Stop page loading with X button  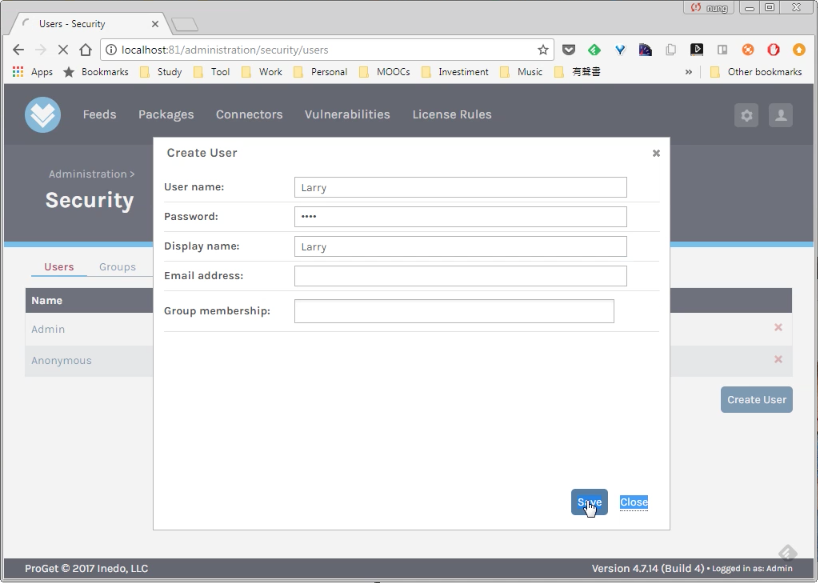click(63, 50)
